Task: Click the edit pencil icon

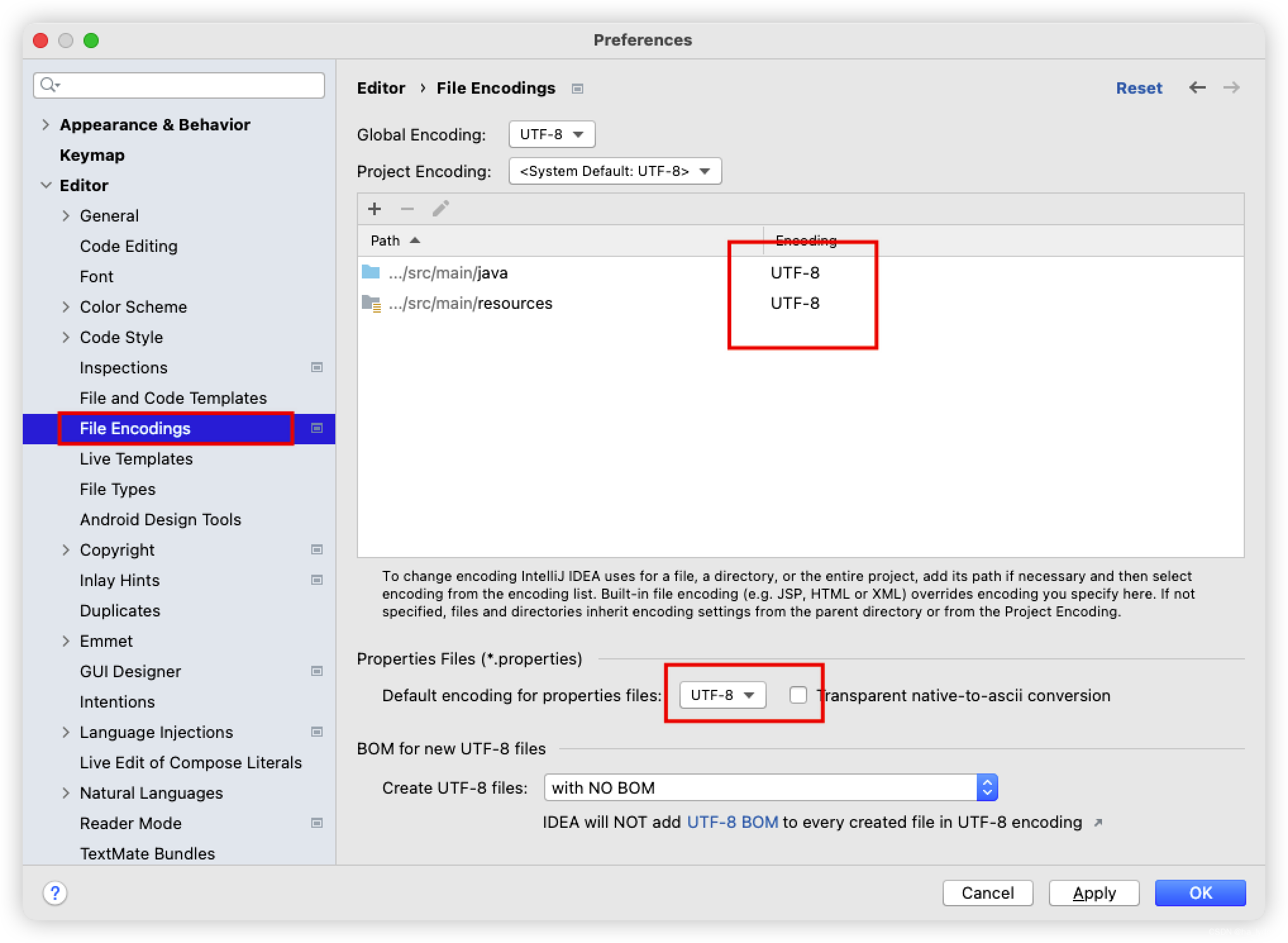Action: click(x=441, y=209)
